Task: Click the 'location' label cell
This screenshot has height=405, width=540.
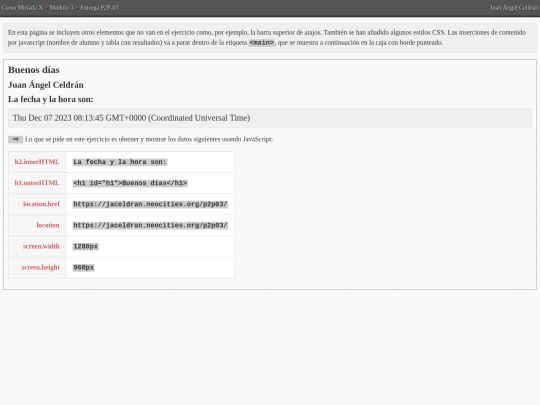Action: pyautogui.click(x=37, y=225)
